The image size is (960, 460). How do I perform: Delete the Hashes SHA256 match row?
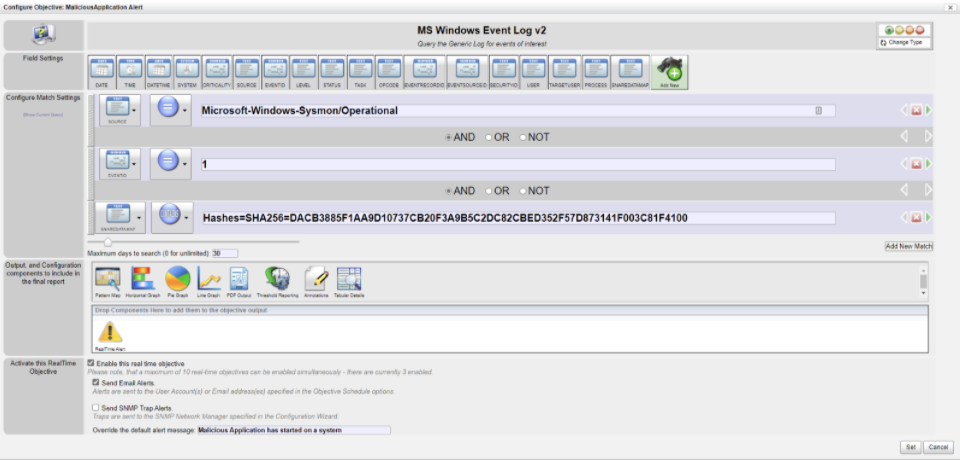coord(916,217)
